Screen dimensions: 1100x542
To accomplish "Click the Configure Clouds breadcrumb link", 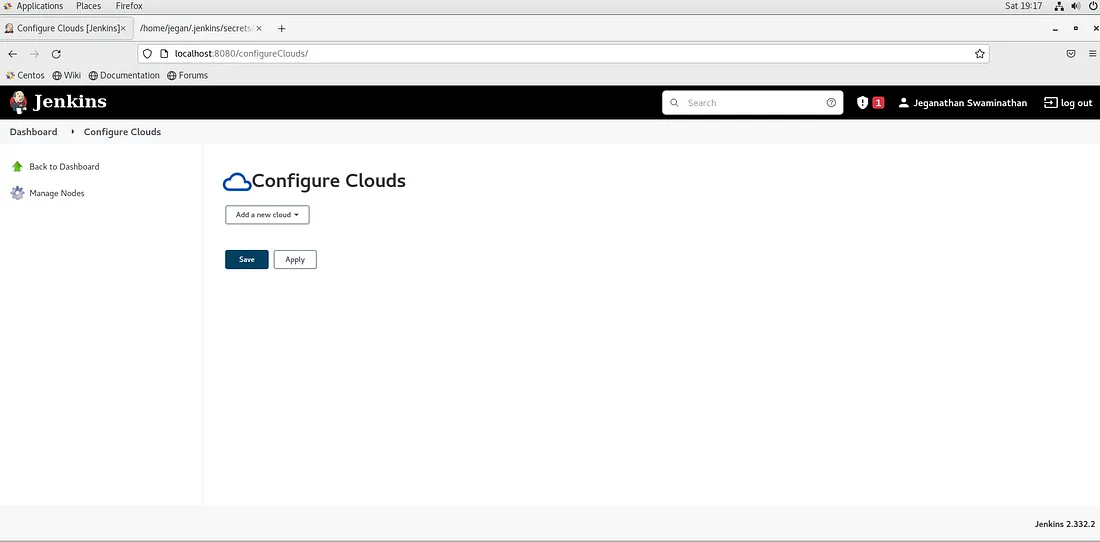I will point(122,132).
